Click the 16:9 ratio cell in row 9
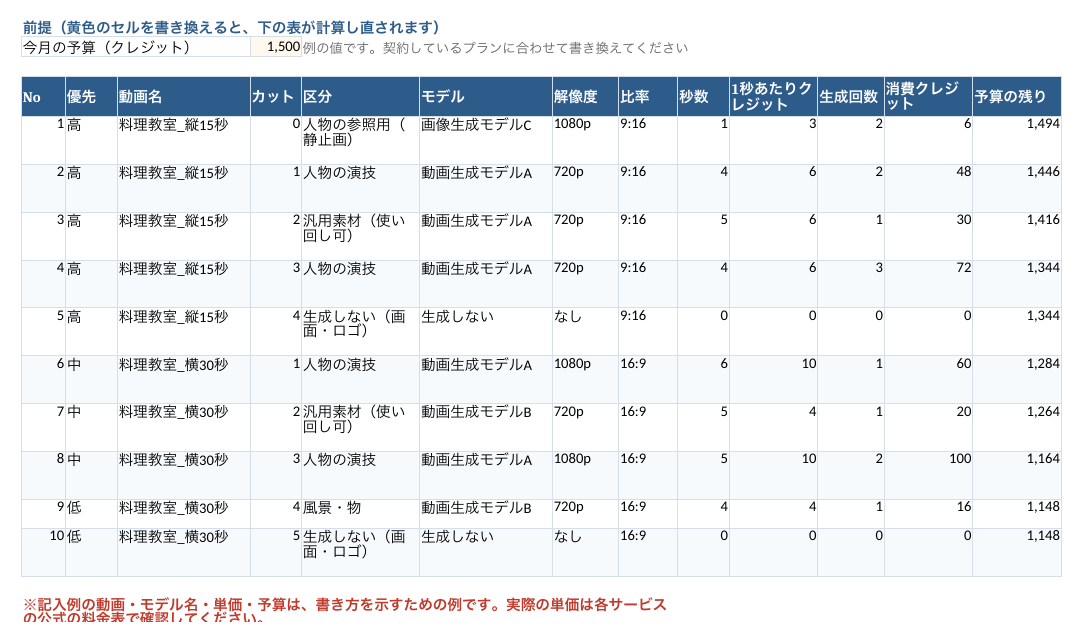Screen dimensions: 1082x642 point(648,514)
